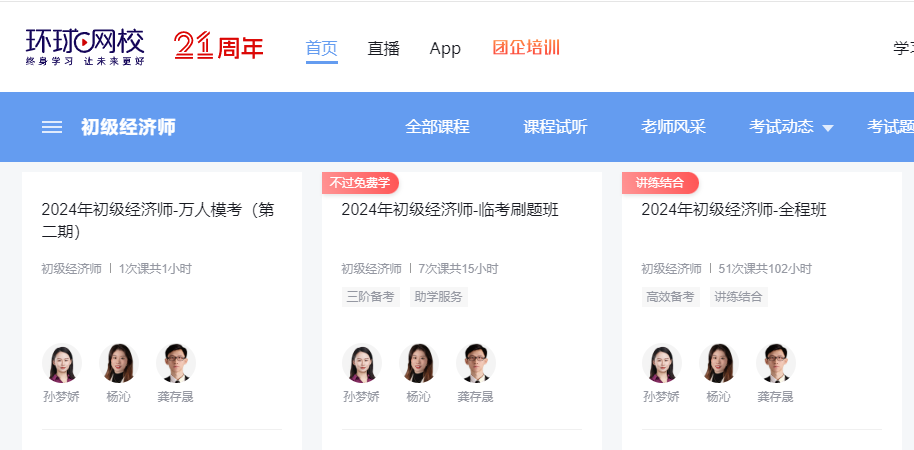The image size is (914, 450).
Task: Open the 2024年初级经济师-临考刷题班 course title
Action: coord(450,210)
